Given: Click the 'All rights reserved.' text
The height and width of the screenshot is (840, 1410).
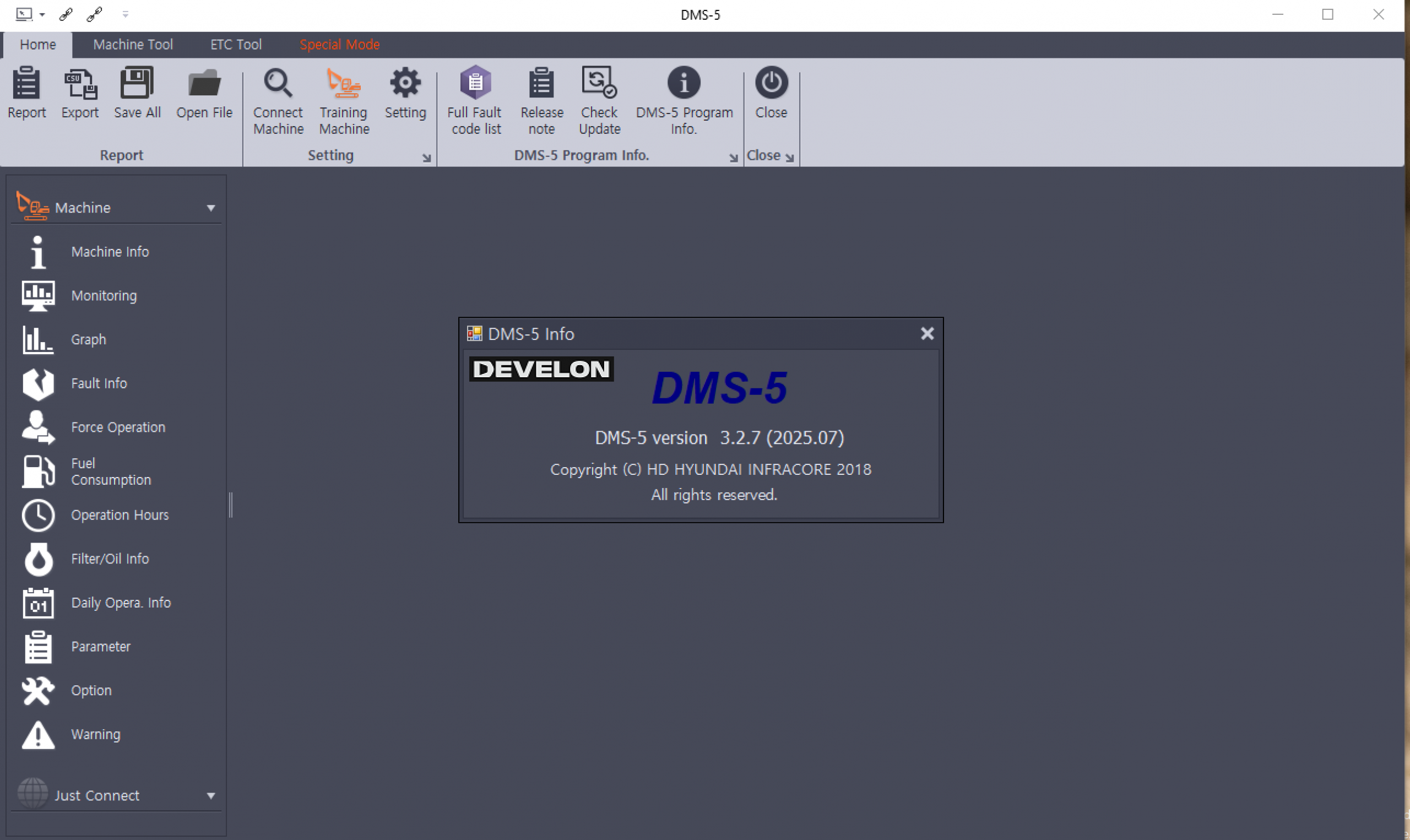Looking at the screenshot, I should [714, 495].
